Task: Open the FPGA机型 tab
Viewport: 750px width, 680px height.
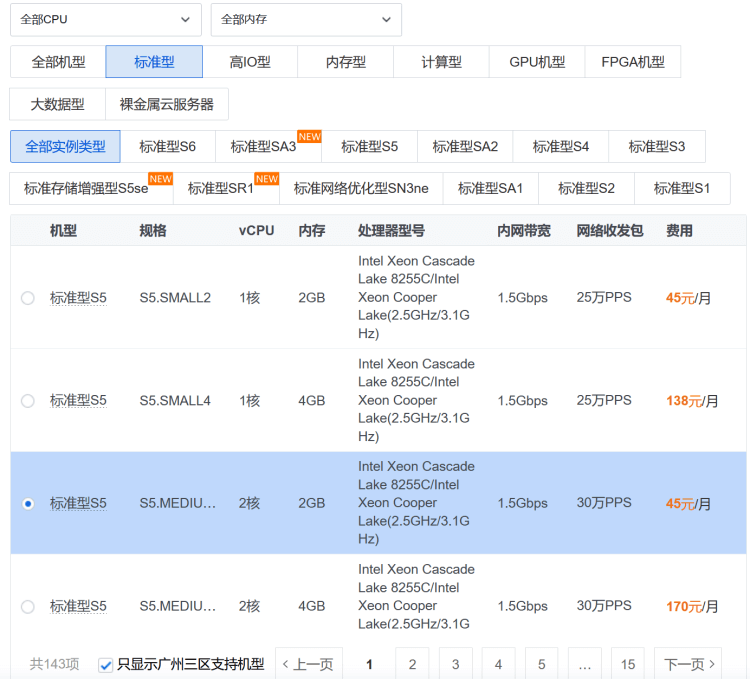Action: click(632, 62)
